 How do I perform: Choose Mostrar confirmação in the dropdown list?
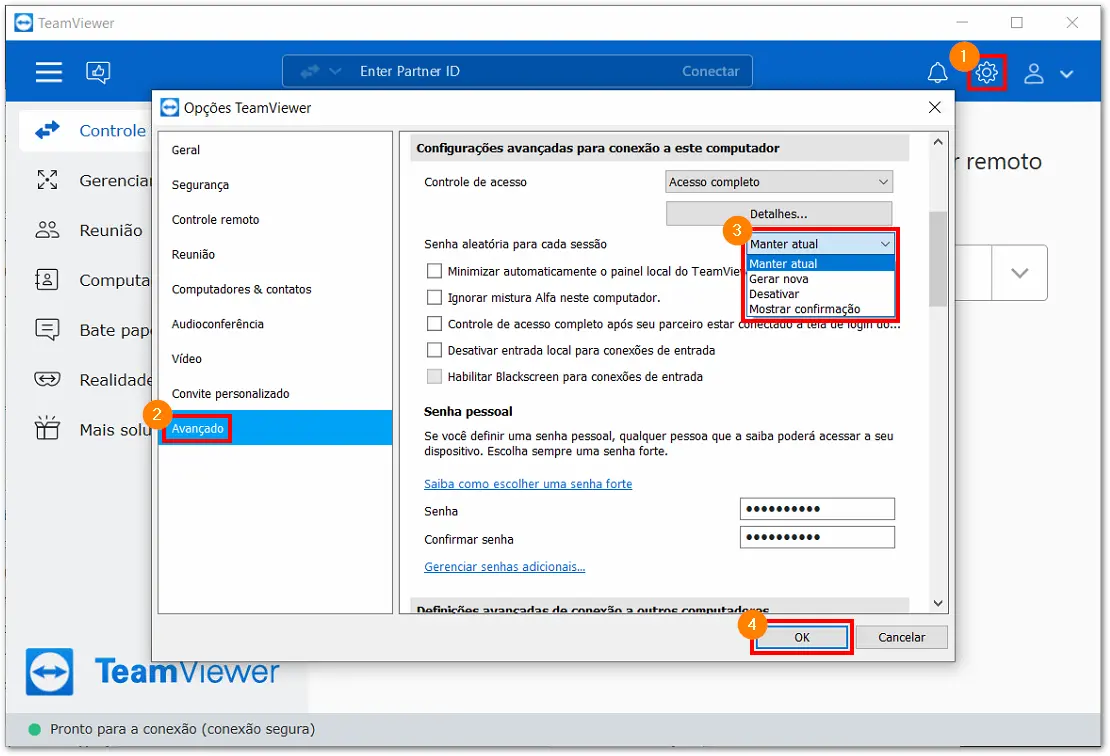pyautogui.click(x=820, y=309)
